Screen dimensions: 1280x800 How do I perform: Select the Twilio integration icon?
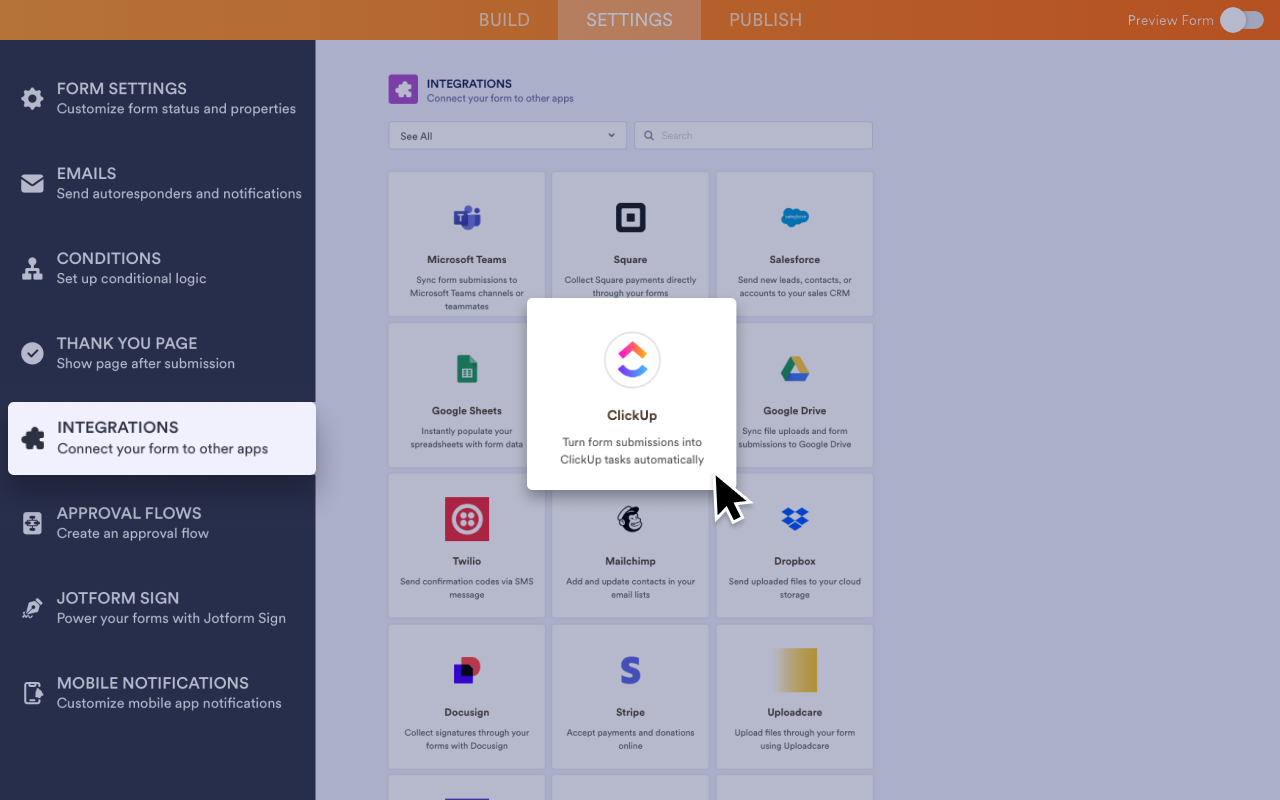coord(466,519)
